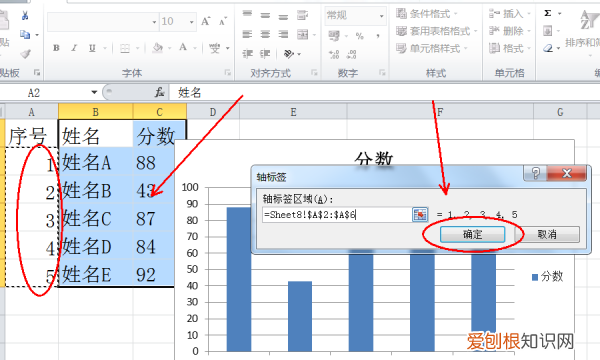Click the phonetic guide 变 icon
Screen dimensions: 600x360
click(x=215, y=48)
